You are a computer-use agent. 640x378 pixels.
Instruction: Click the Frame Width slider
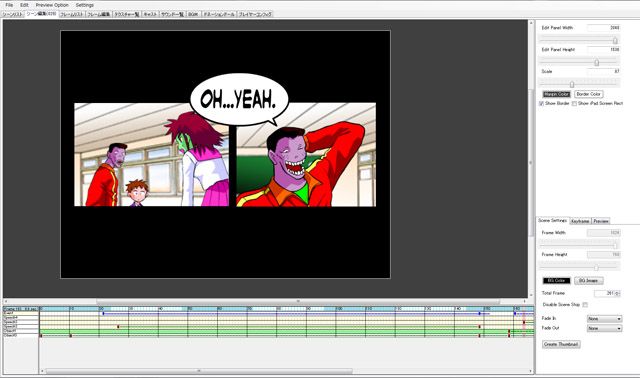pos(580,245)
